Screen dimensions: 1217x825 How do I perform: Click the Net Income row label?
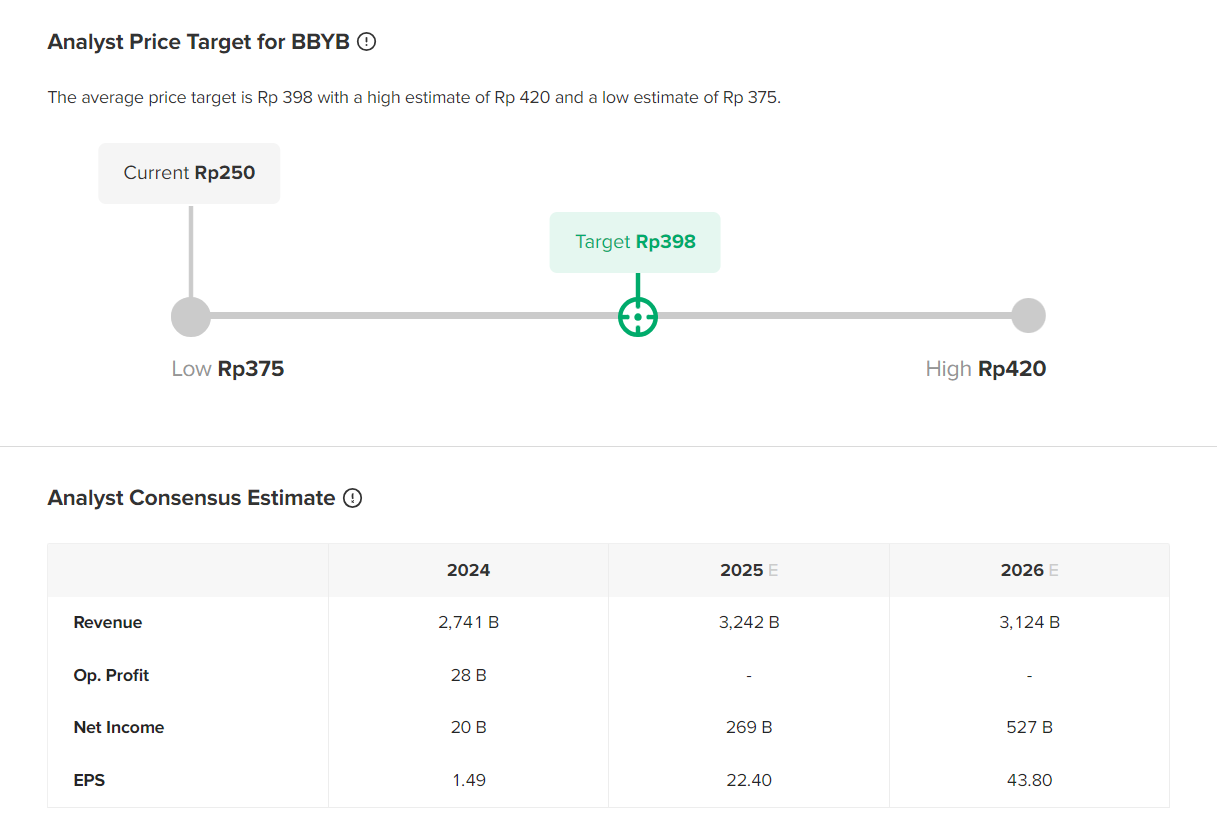tap(119, 727)
